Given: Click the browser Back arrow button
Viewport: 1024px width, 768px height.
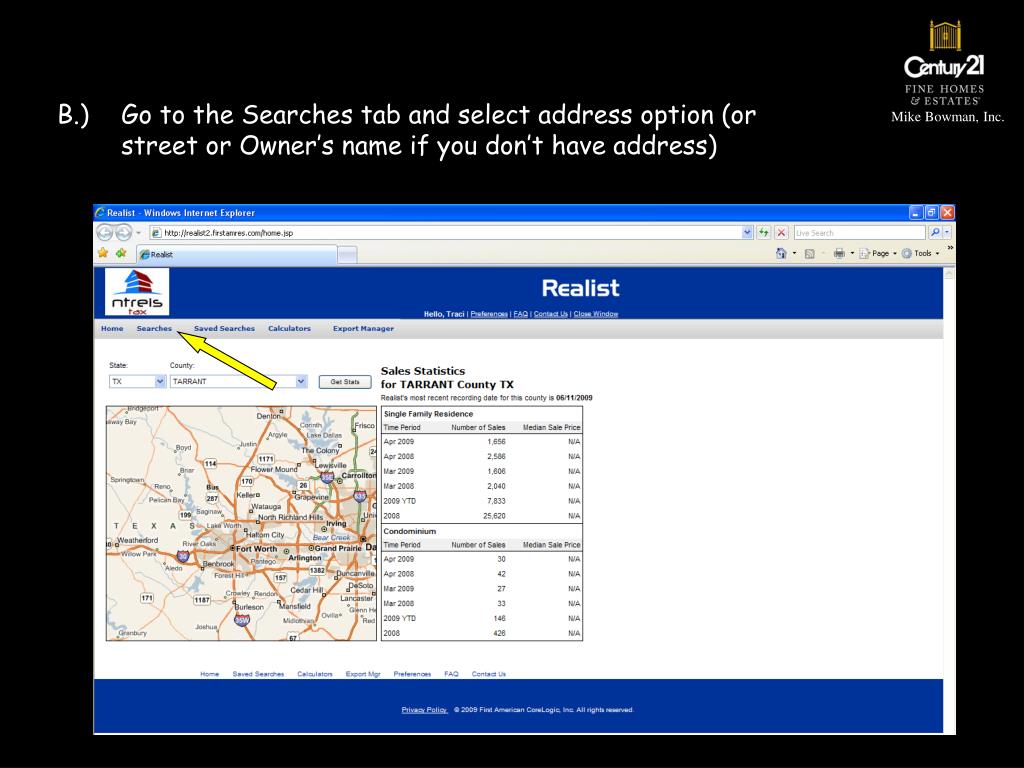Looking at the screenshot, I should click(x=104, y=232).
